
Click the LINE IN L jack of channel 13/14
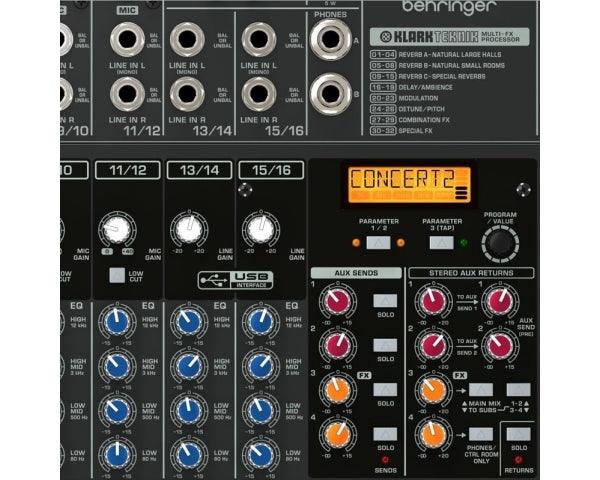(x=187, y=39)
